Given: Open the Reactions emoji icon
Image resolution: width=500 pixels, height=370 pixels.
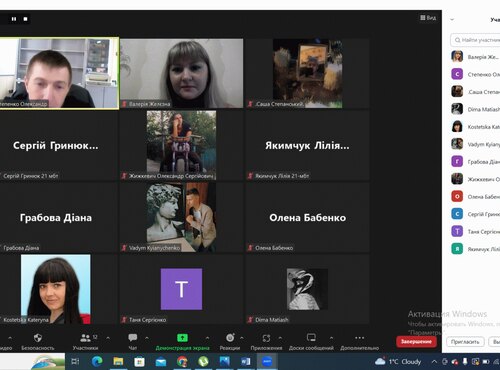Looking at the screenshot, I should click(230, 338).
